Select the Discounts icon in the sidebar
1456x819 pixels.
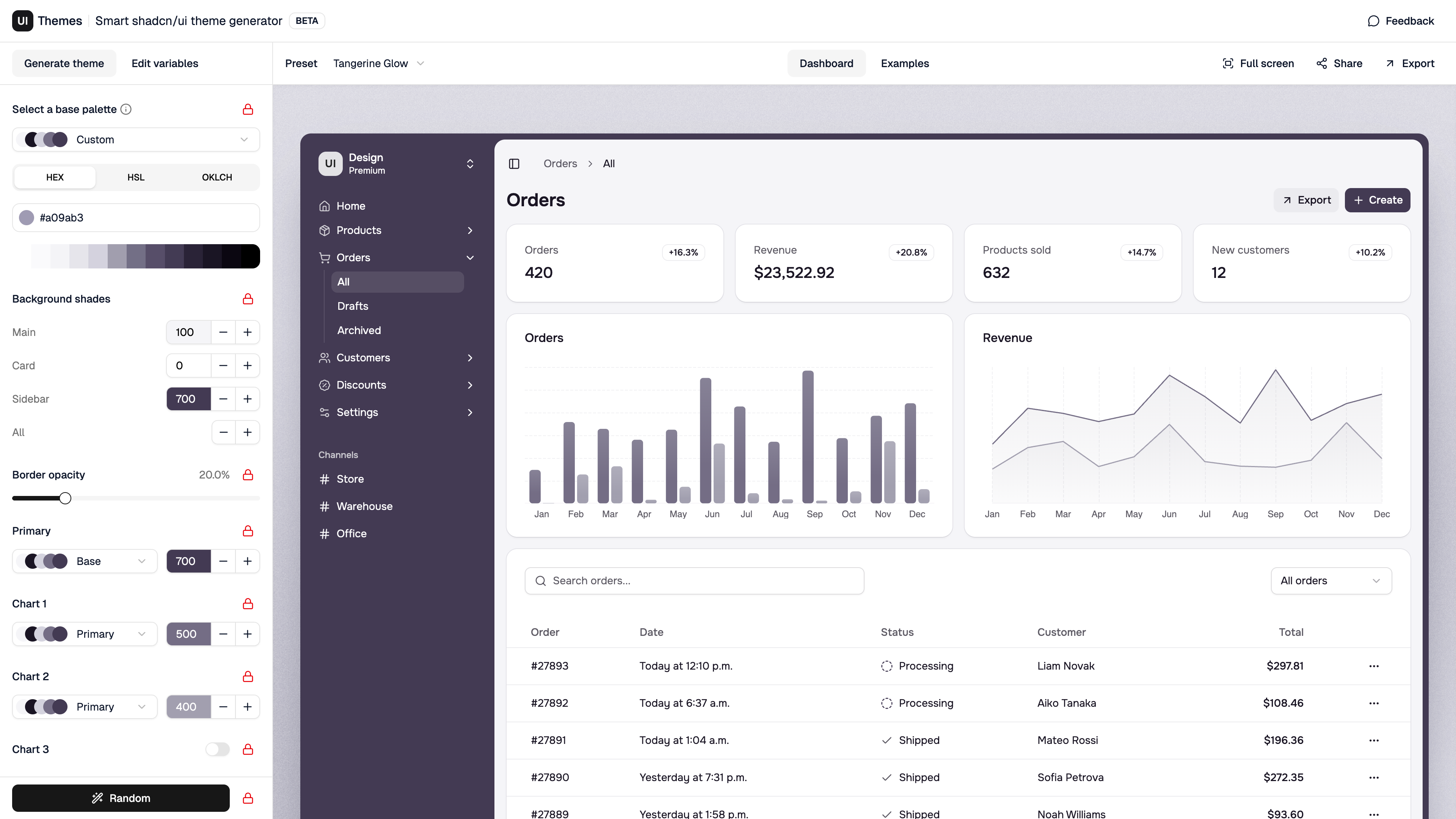pos(324,385)
